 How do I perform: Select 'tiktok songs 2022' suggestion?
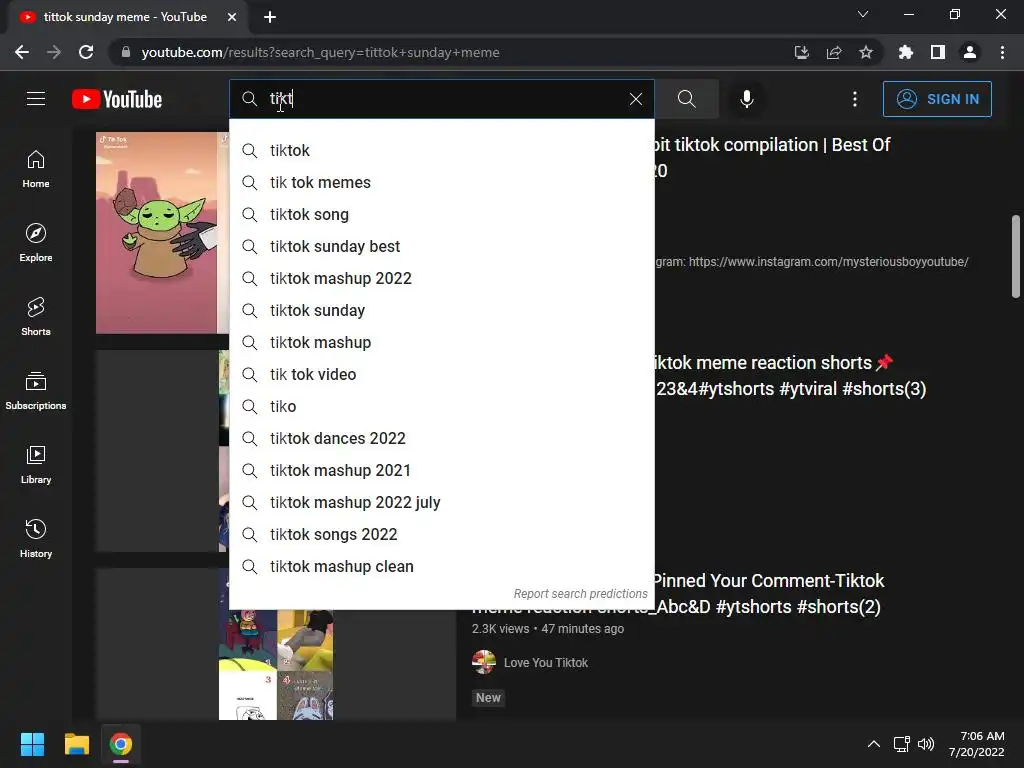click(x=441, y=534)
